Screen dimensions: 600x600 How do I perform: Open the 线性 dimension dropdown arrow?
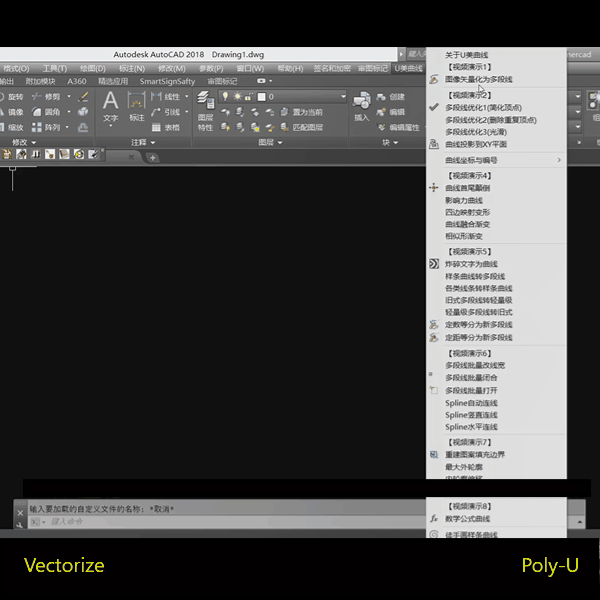click(187, 96)
